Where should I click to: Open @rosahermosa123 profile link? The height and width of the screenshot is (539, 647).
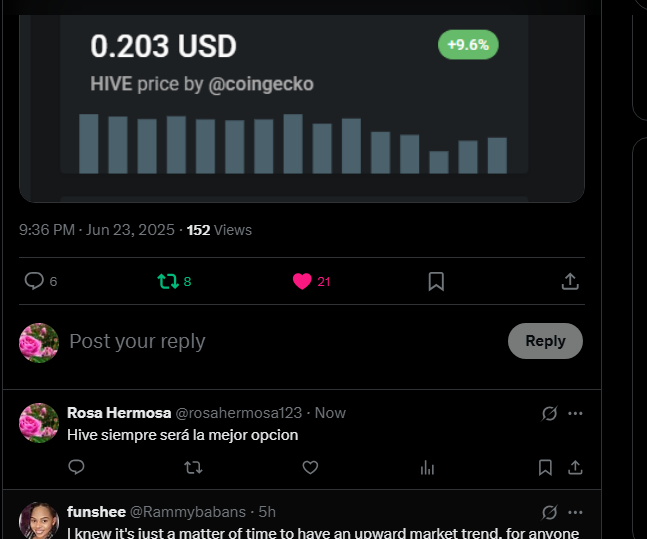coord(239,413)
